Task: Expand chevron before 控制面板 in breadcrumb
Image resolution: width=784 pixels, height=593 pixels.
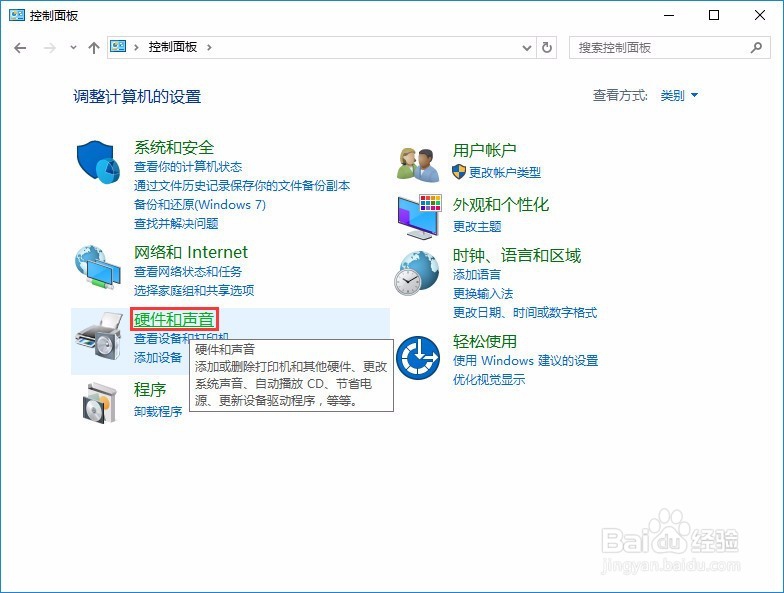Action: [136, 48]
